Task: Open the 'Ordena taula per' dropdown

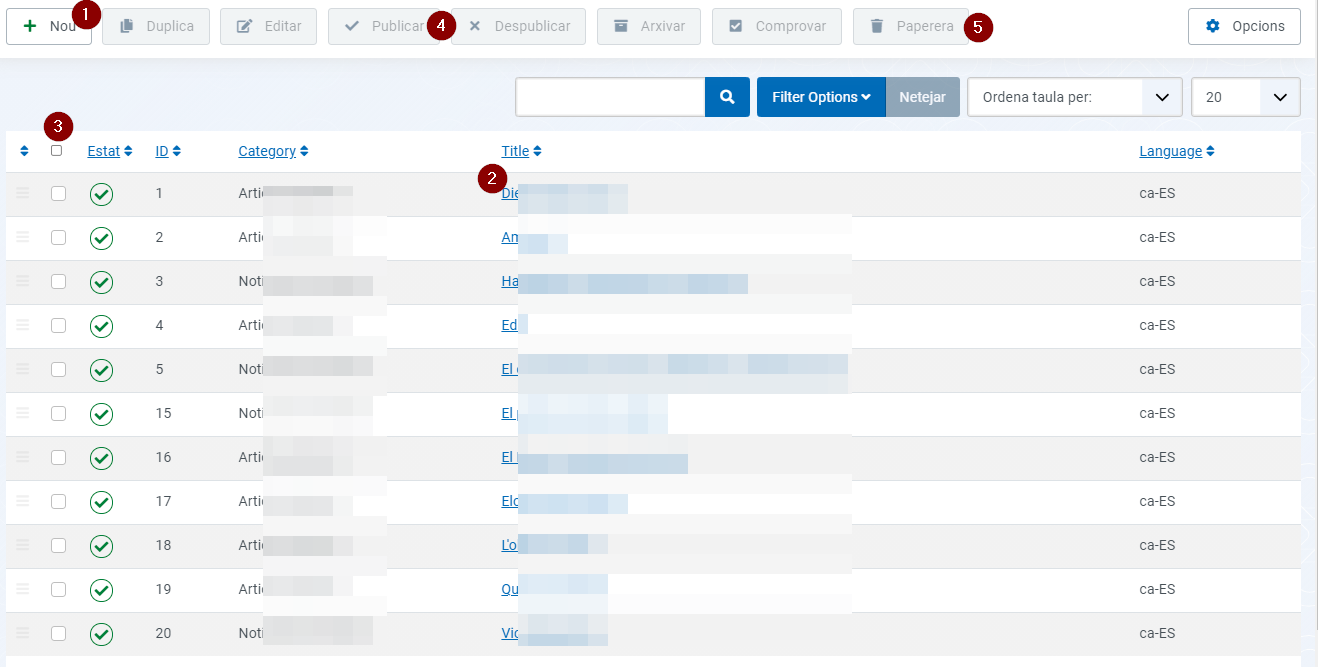Action: click(x=1075, y=97)
